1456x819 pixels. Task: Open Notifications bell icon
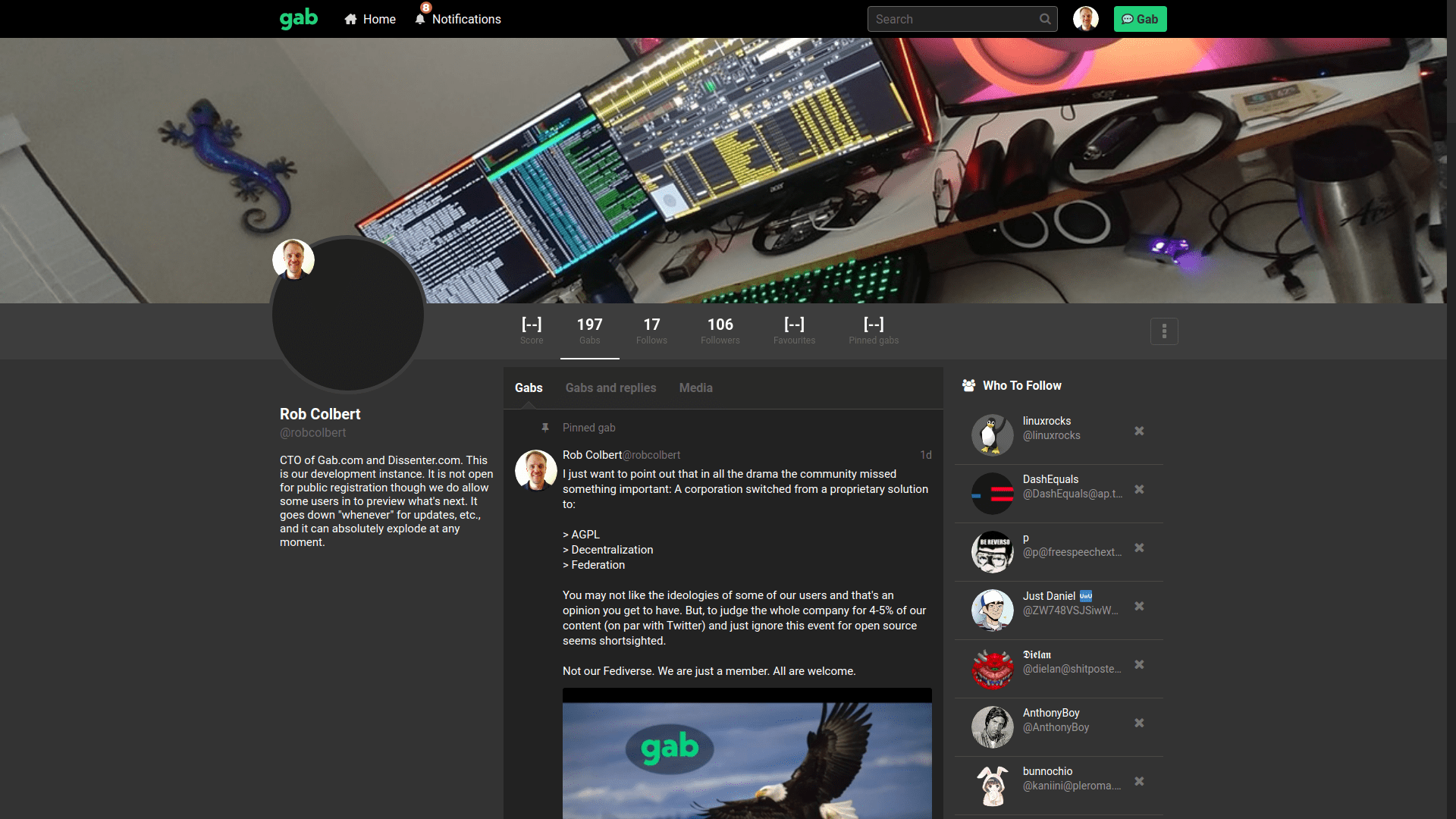(x=420, y=19)
